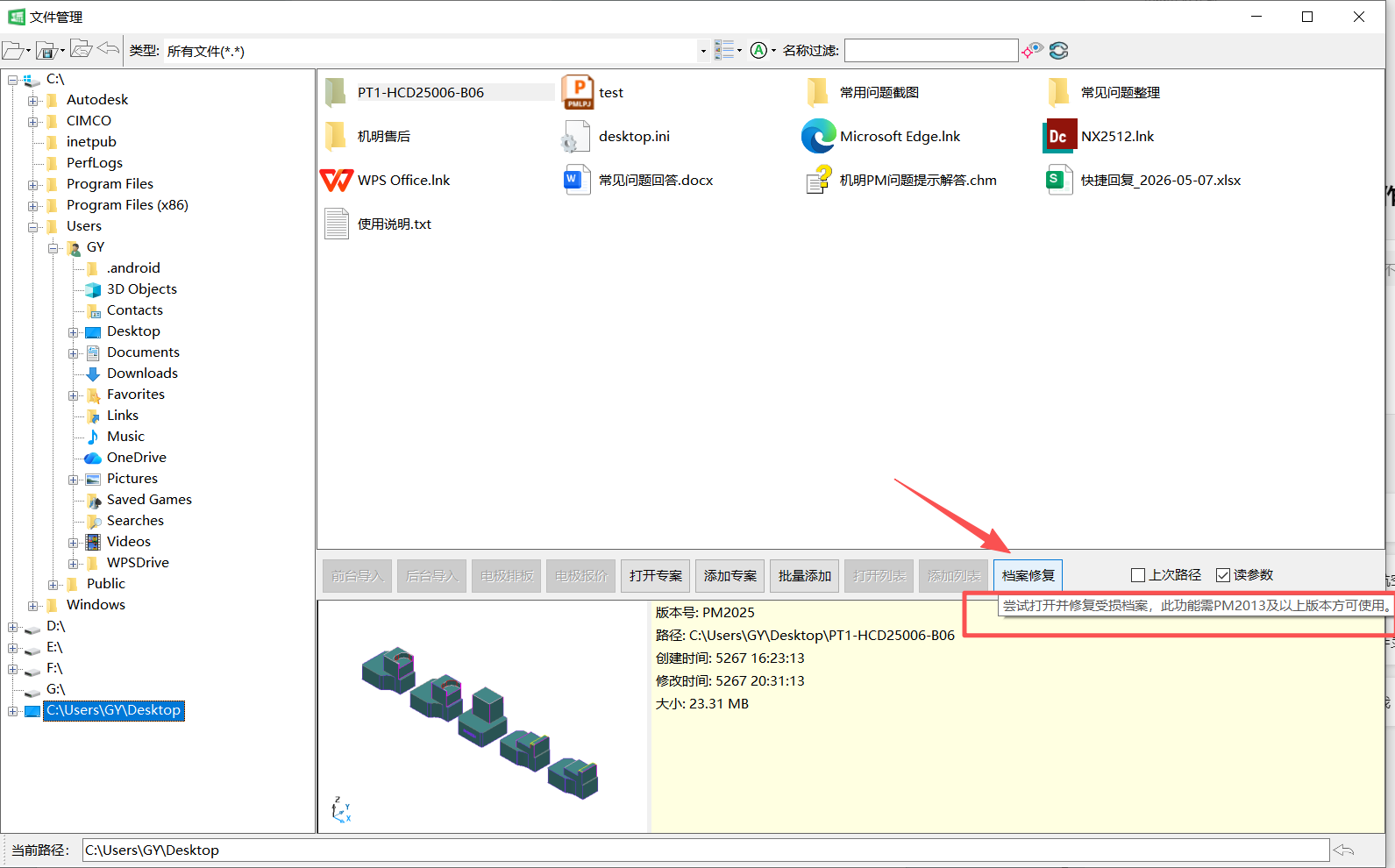
Task: Select the NX2512.lnk shortcut icon
Action: coord(1059,136)
